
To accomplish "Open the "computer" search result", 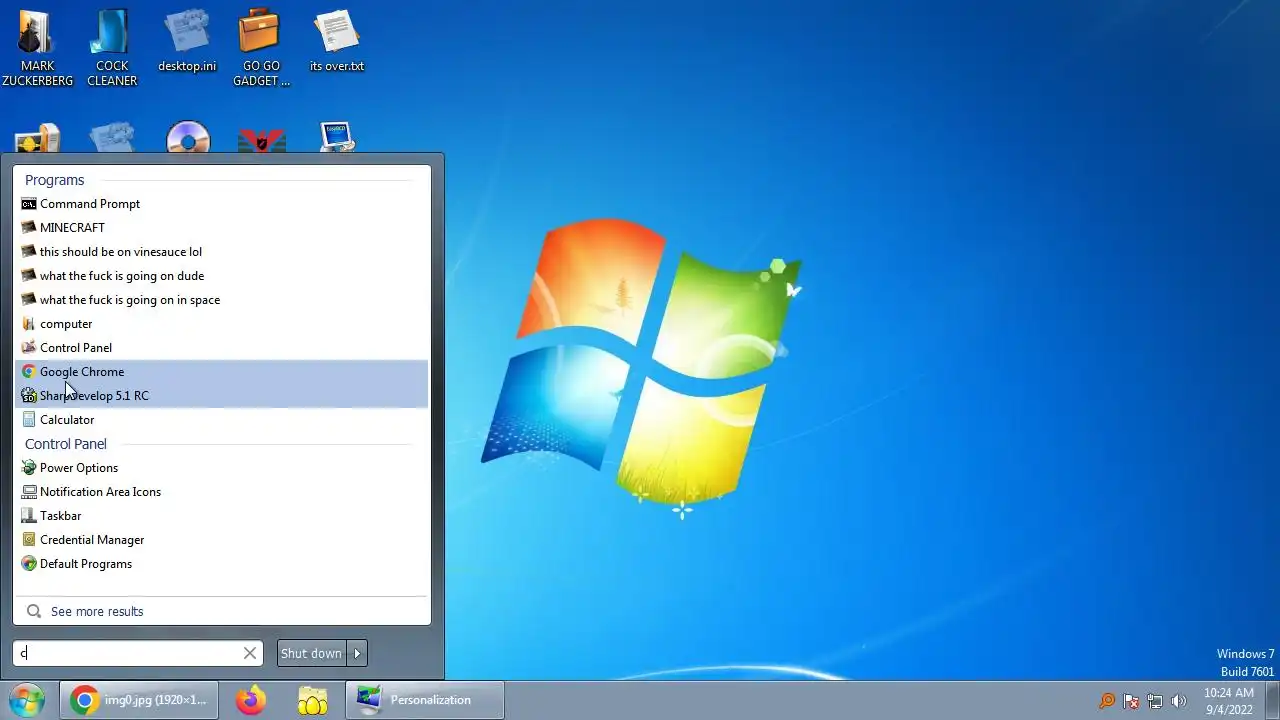I will (x=222, y=324).
